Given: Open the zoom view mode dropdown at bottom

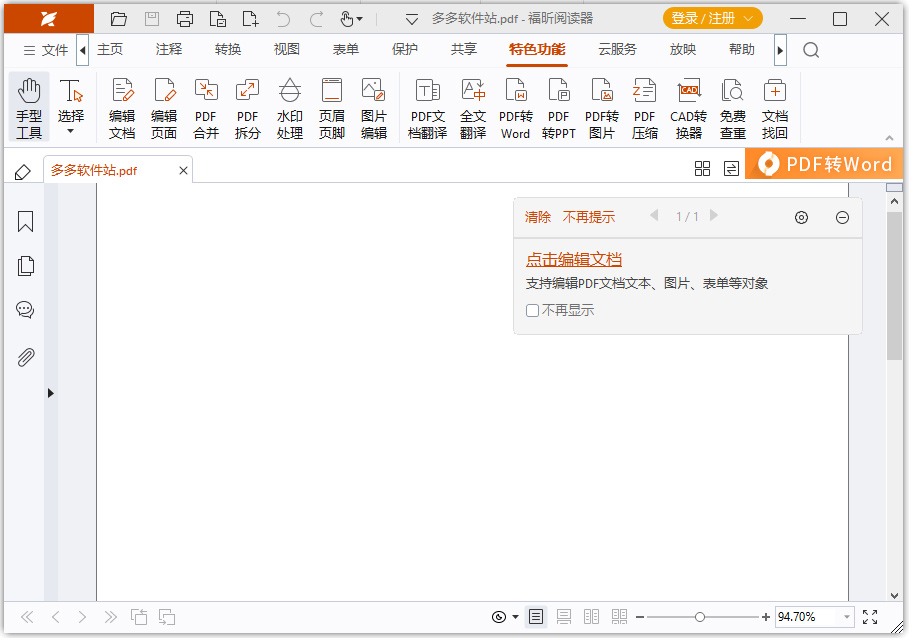Looking at the screenshot, I should 515,617.
